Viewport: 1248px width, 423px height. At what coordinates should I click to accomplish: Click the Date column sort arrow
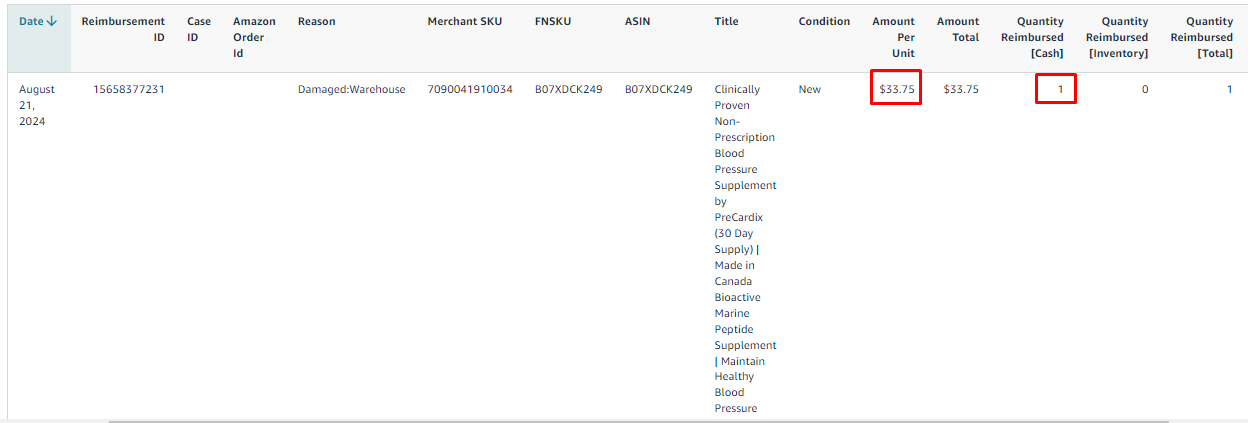[x=52, y=21]
